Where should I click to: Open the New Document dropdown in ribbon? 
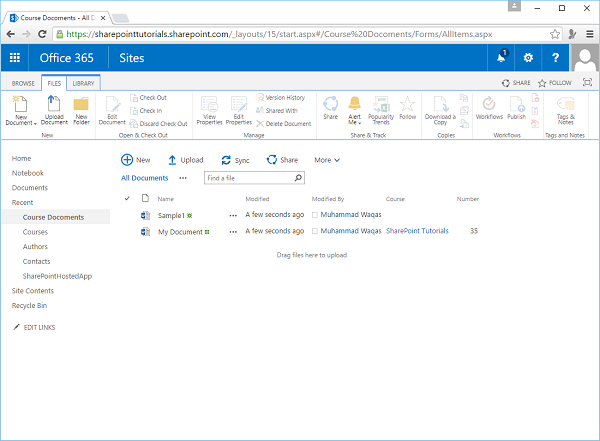[21, 120]
